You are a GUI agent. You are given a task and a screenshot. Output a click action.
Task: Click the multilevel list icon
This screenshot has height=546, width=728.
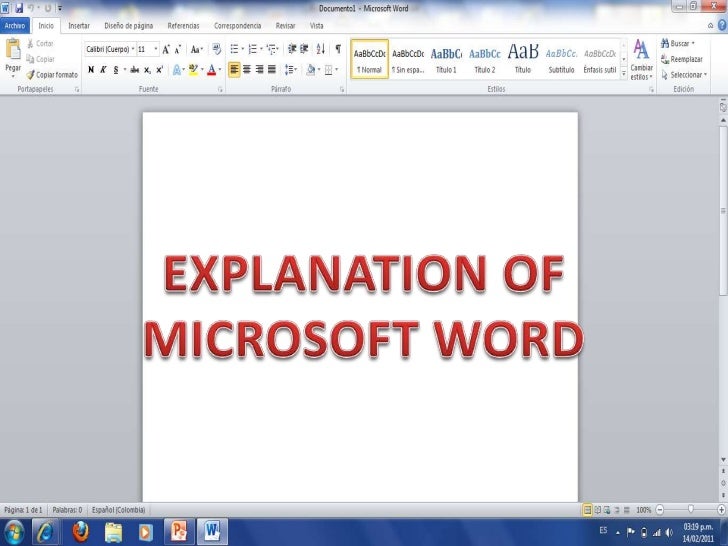tap(272, 49)
